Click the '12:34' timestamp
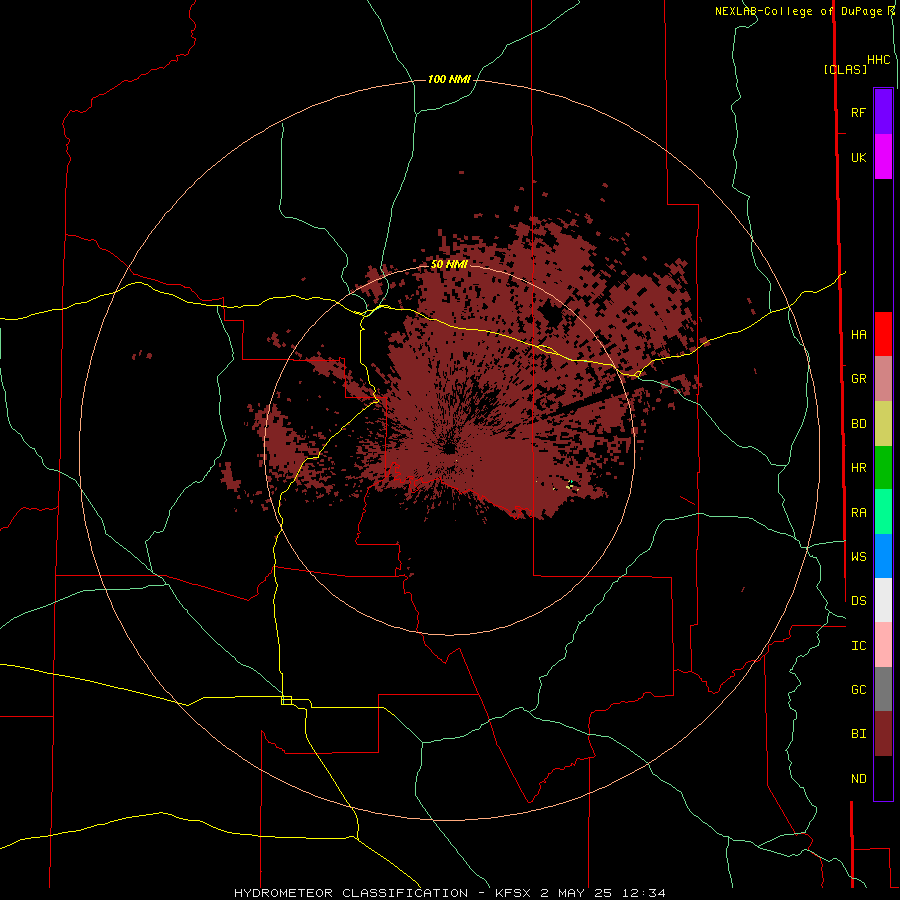900x900 pixels. coord(642,893)
